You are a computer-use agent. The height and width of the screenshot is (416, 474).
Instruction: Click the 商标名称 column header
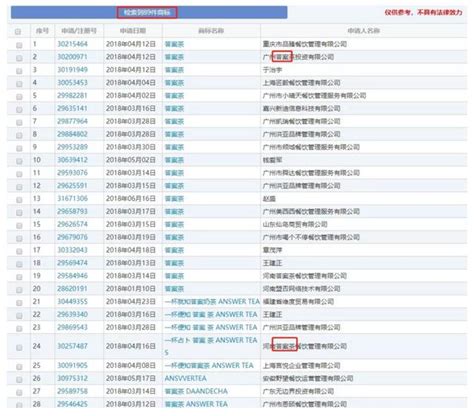tap(211, 31)
